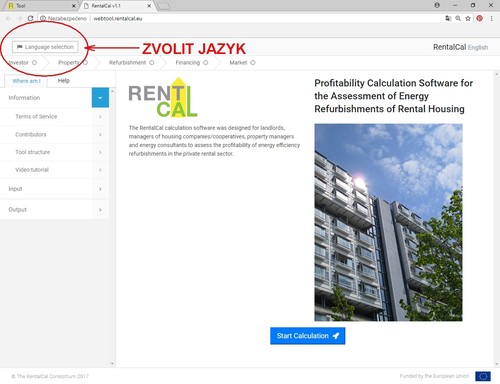
Task: Click The RentalCal Consortium 2017 footer text
Action: [x=50, y=376]
